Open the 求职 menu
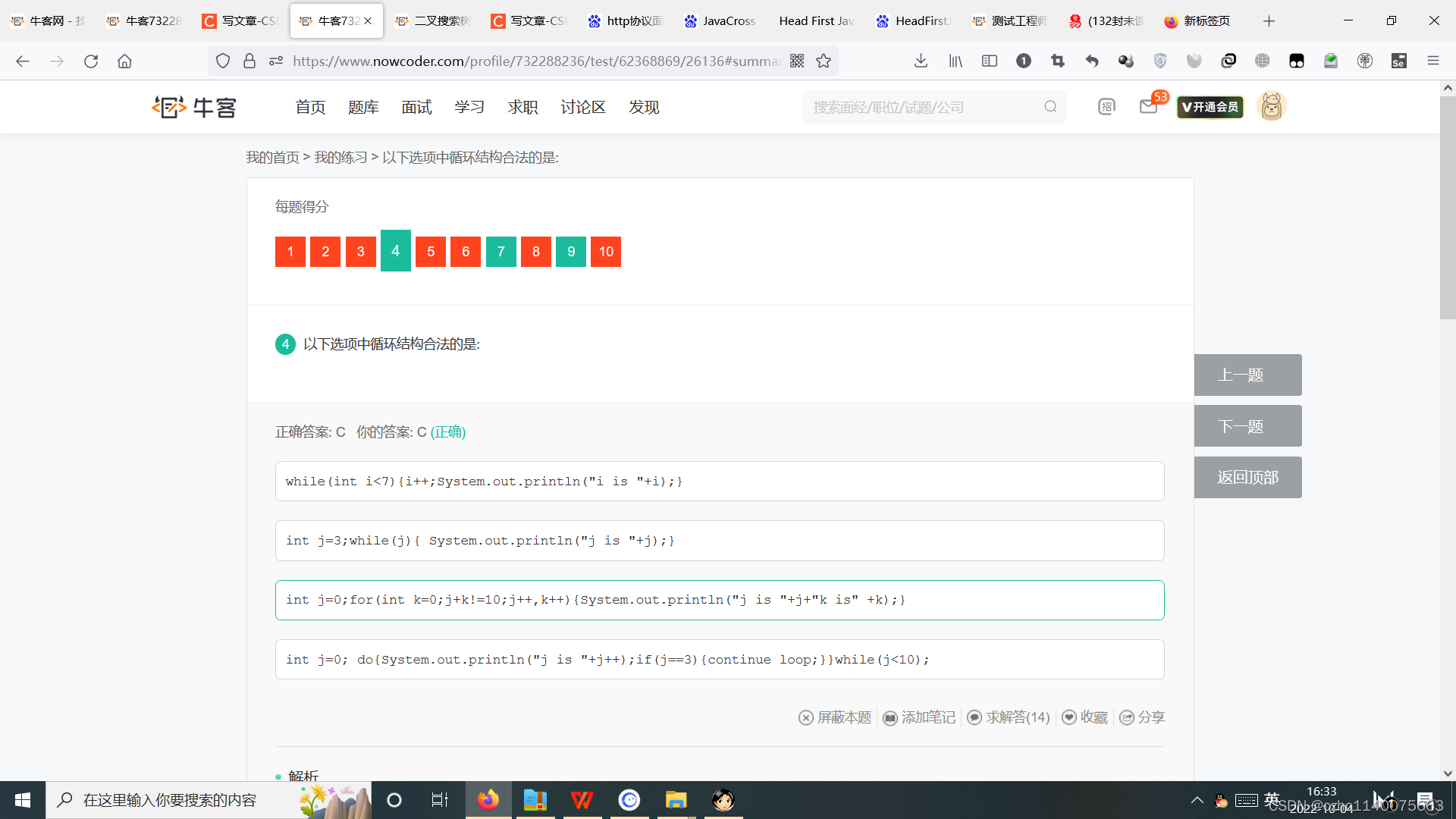The height and width of the screenshot is (819, 1456). pyautogui.click(x=522, y=108)
